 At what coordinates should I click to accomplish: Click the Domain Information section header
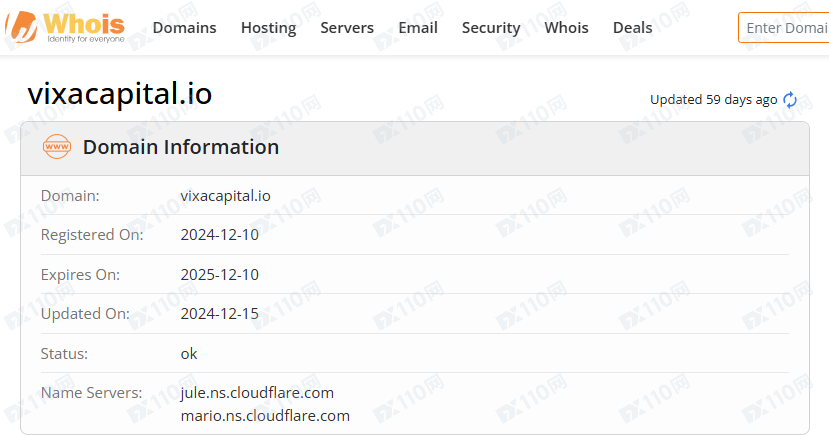(x=181, y=147)
